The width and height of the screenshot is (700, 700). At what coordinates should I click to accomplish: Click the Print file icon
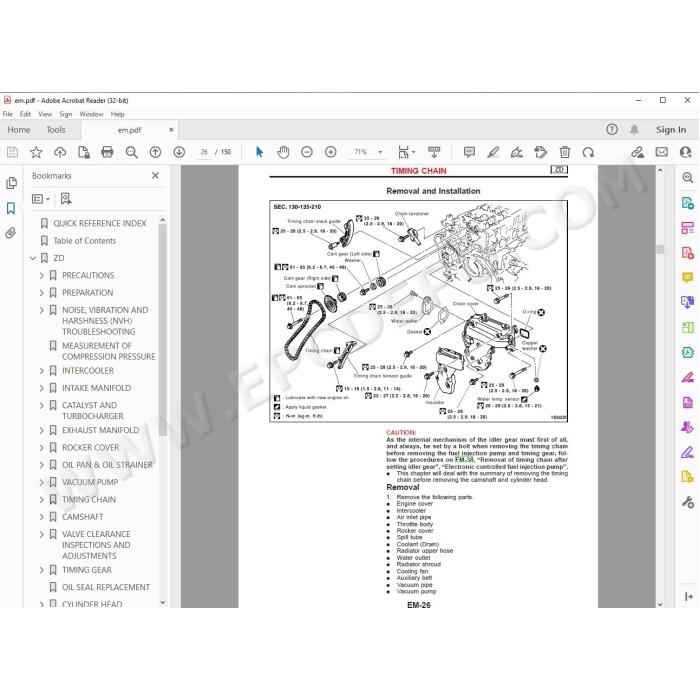pos(107,152)
